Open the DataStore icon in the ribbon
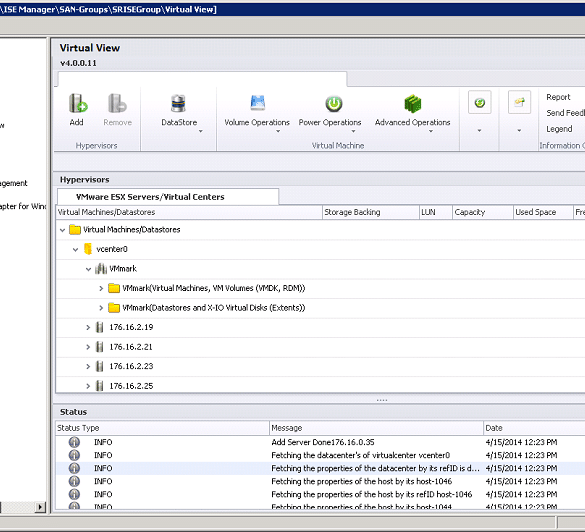This screenshot has width=585, height=532. pos(178,104)
